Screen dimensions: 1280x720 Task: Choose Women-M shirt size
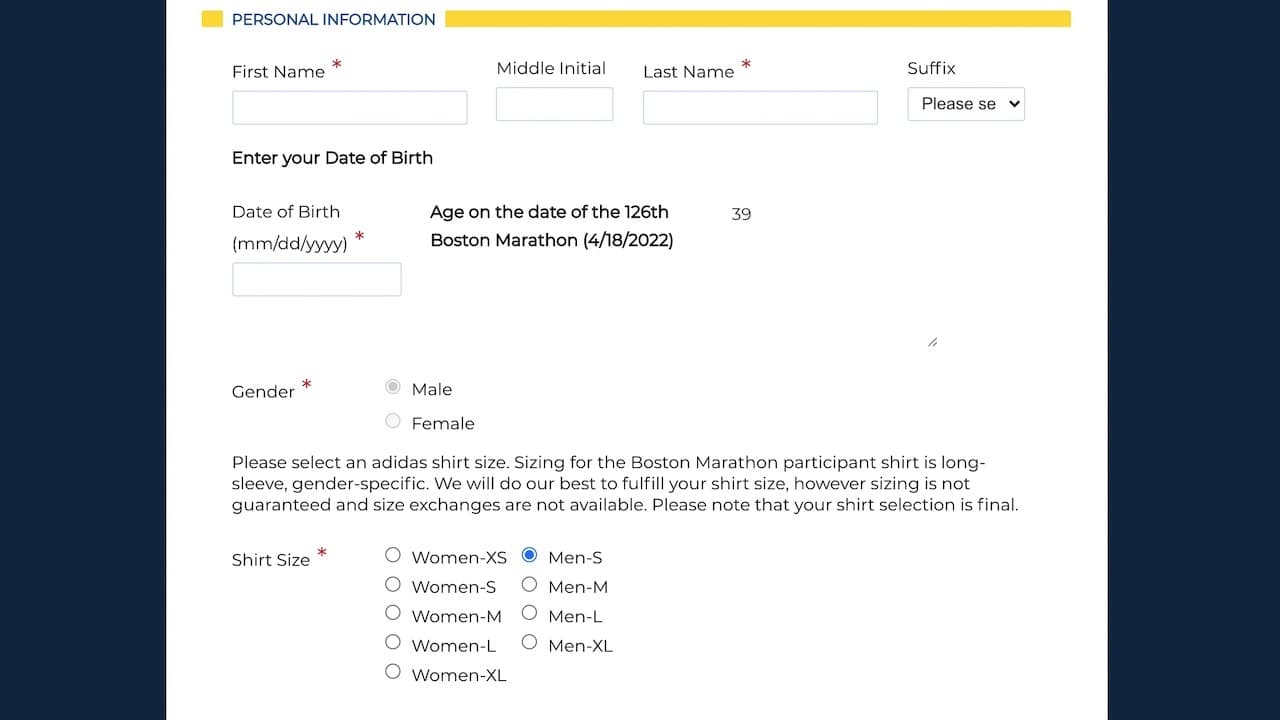pyautogui.click(x=393, y=613)
